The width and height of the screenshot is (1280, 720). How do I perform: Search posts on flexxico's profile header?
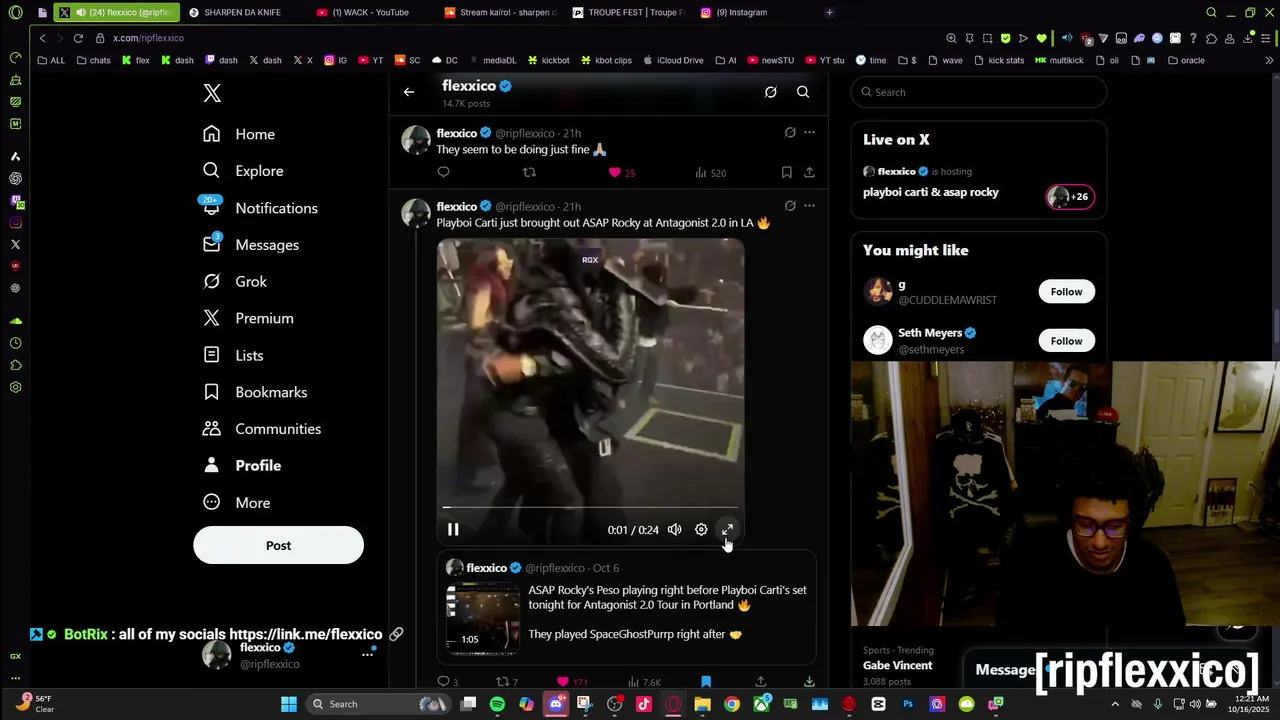(x=803, y=92)
